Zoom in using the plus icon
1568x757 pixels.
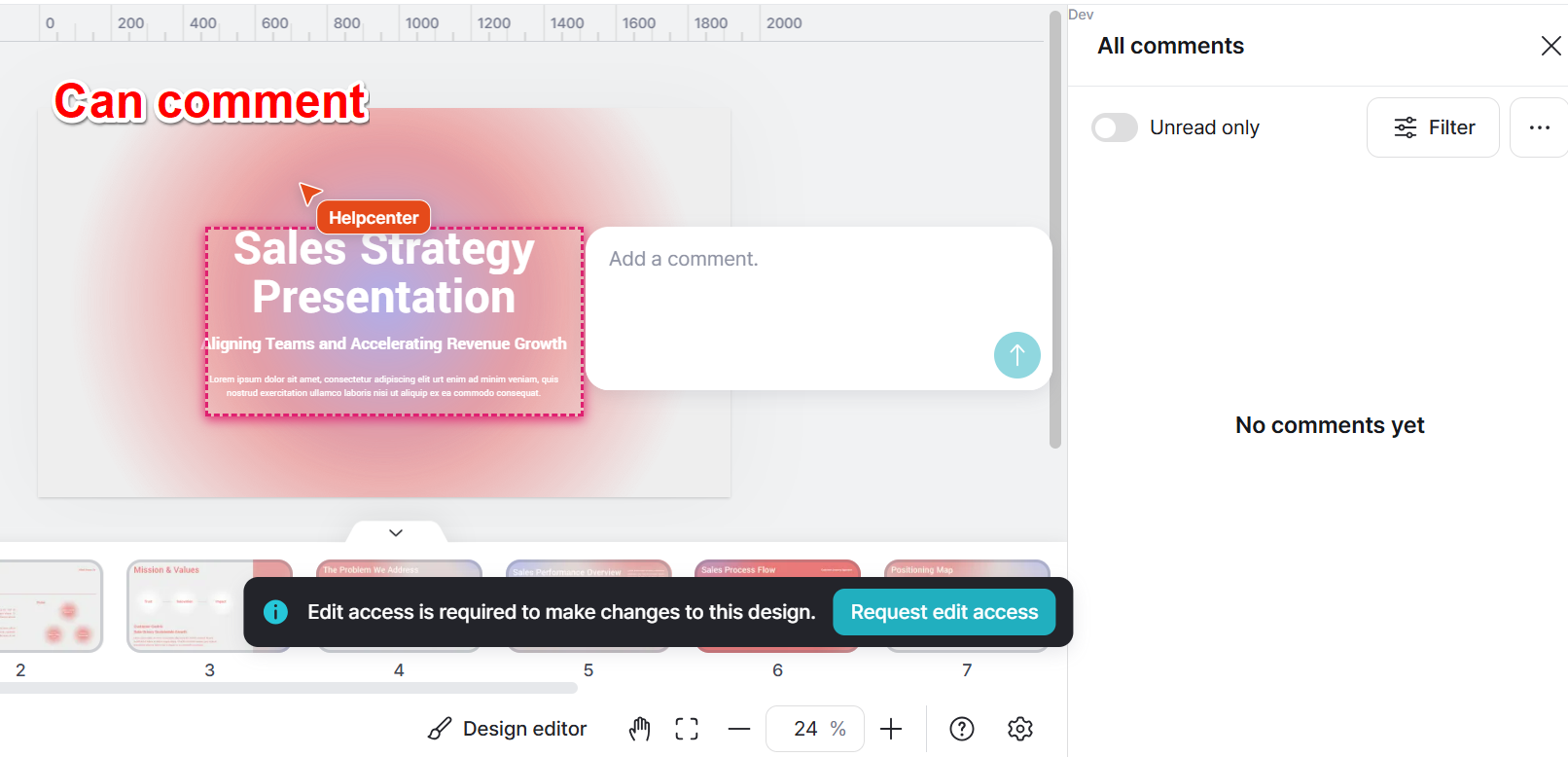pos(891,729)
